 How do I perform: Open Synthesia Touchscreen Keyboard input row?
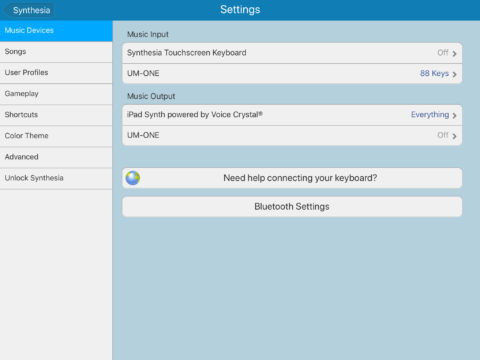pyautogui.click(x=292, y=53)
